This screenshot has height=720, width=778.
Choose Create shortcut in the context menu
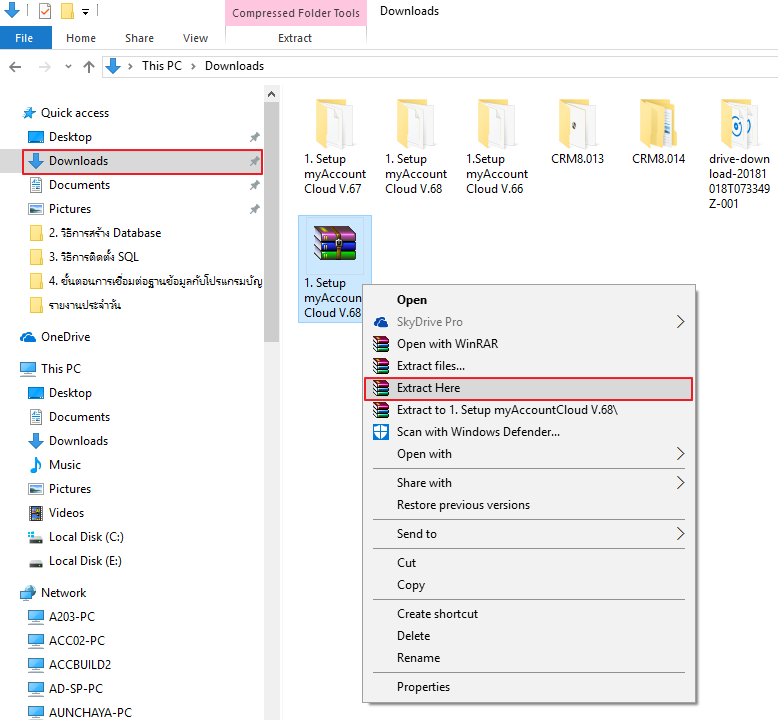coord(529,614)
